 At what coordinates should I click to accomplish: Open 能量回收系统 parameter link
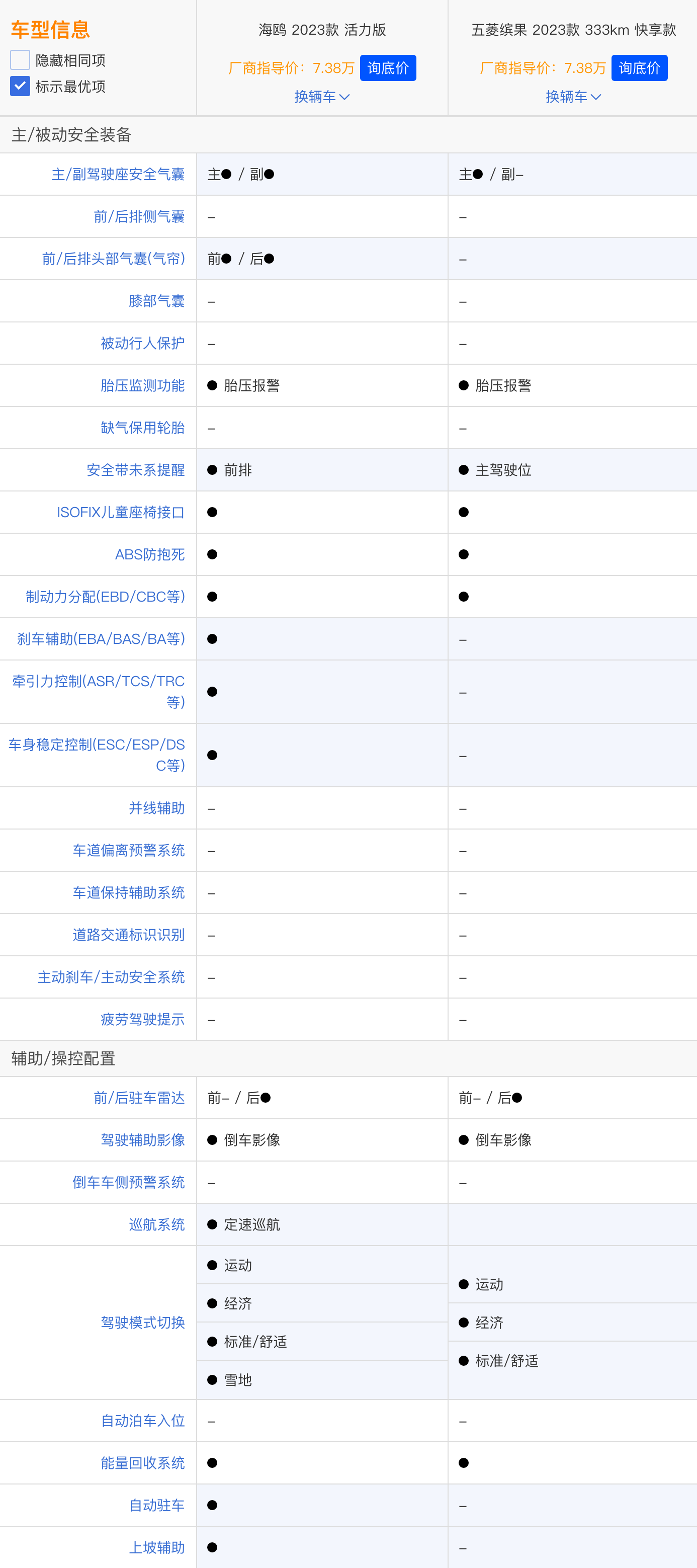point(143,1463)
